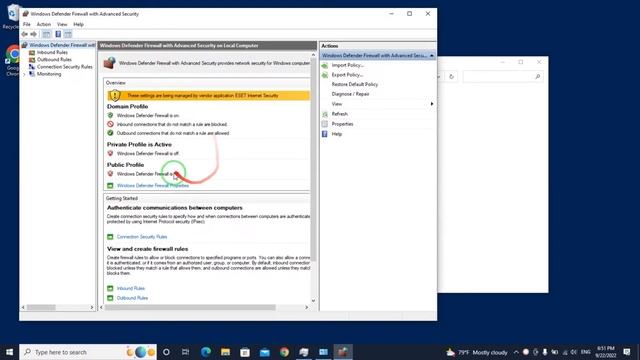The height and width of the screenshot is (360, 640).
Task: Select the root Windows Defender Firewall tree node
Action: [62, 45]
